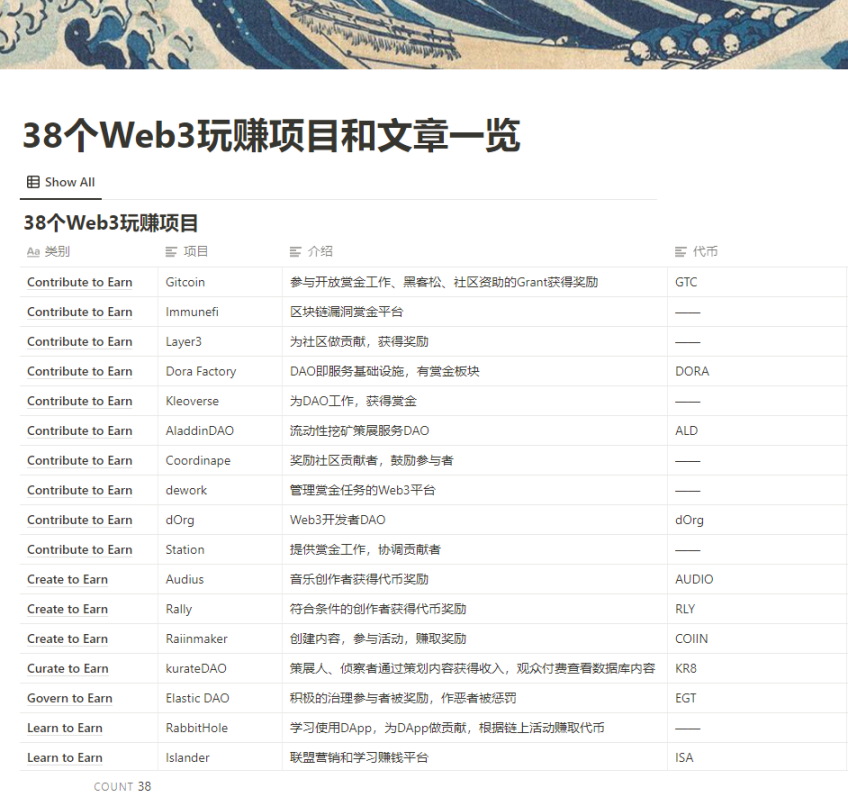Image resolution: width=848 pixels, height=797 pixels.
Task: Open the Create to Earn row for Audius
Action: pyautogui.click(x=67, y=580)
